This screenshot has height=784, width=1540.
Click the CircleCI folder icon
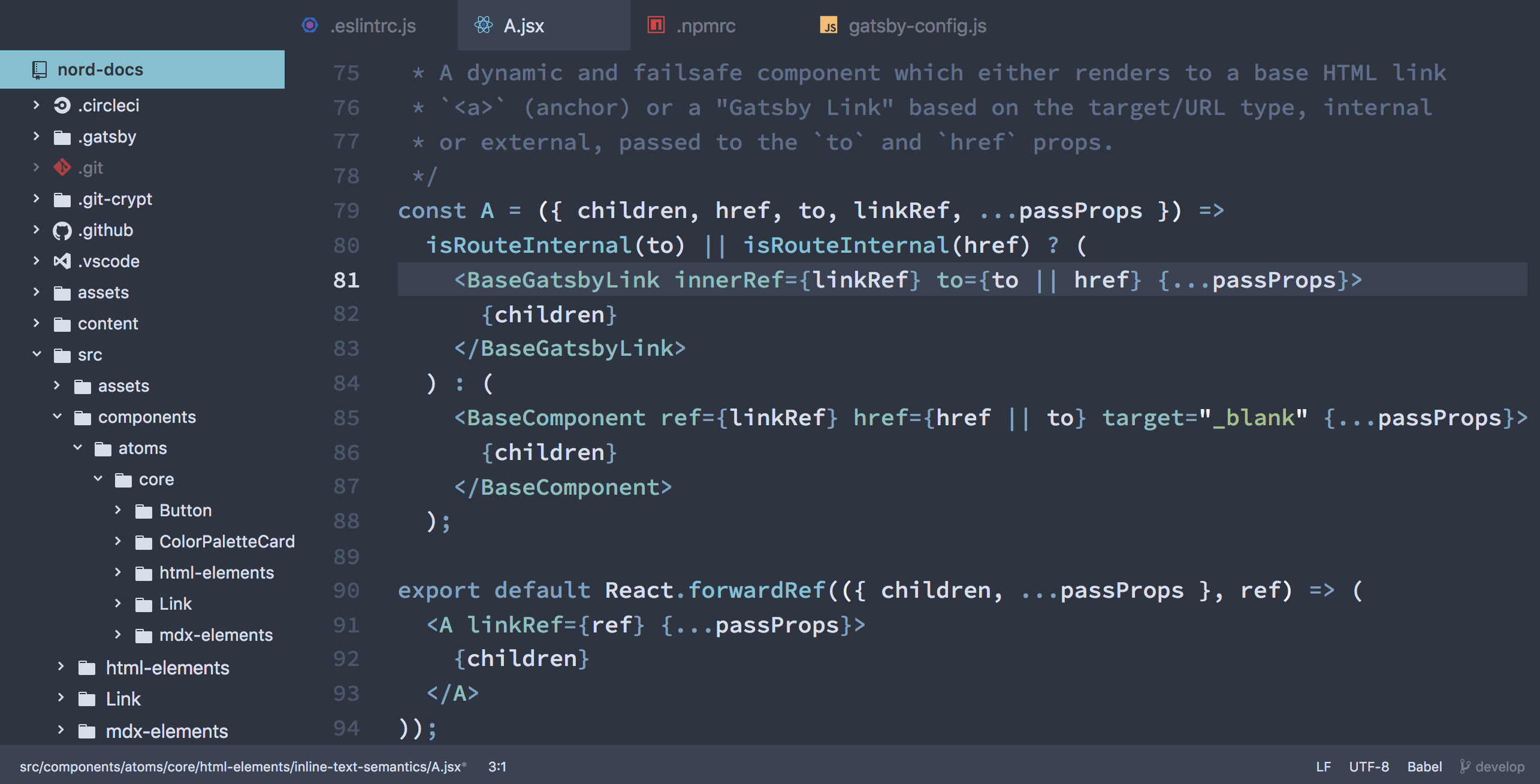(x=62, y=106)
